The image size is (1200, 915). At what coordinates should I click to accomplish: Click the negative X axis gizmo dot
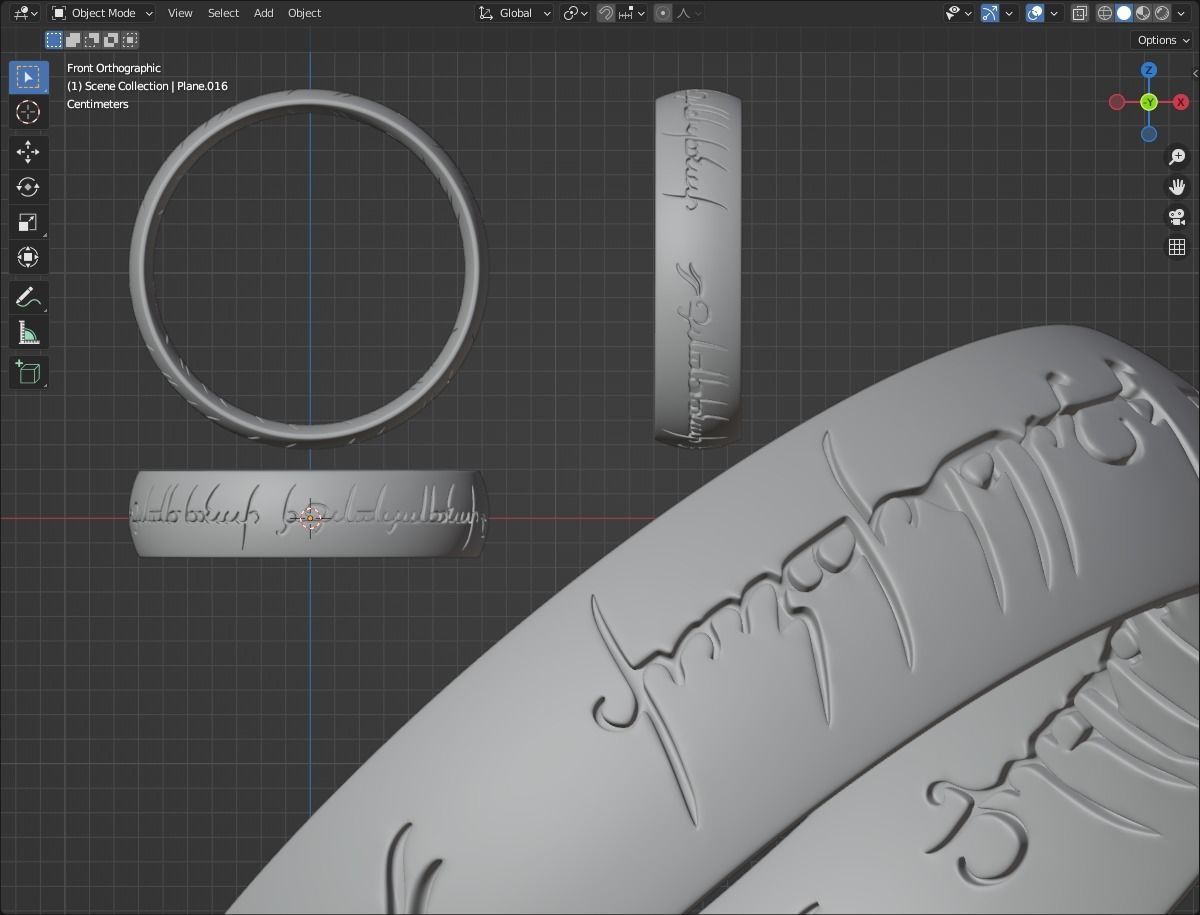(1117, 102)
